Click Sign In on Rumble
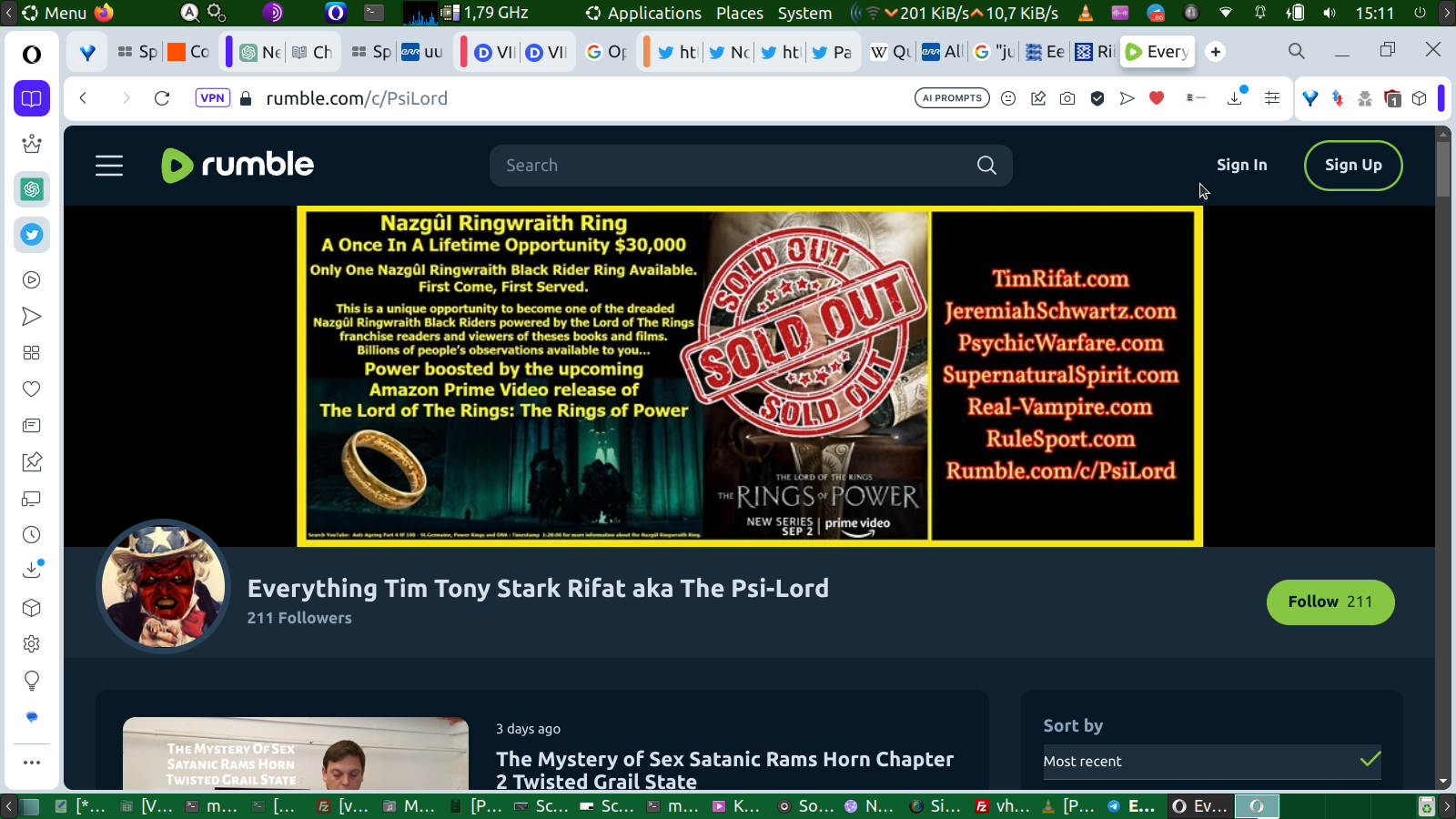The width and height of the screenshot is (1456, 819). (x=1242, y=165)
